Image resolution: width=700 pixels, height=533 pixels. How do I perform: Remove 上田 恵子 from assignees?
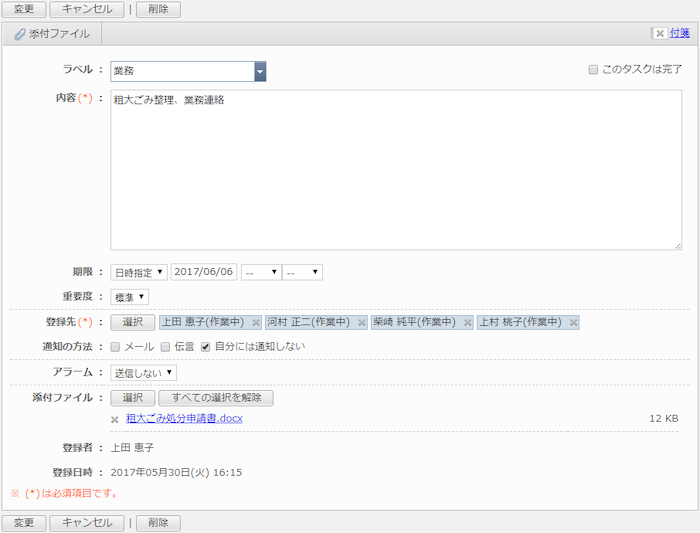coord(256,323)
